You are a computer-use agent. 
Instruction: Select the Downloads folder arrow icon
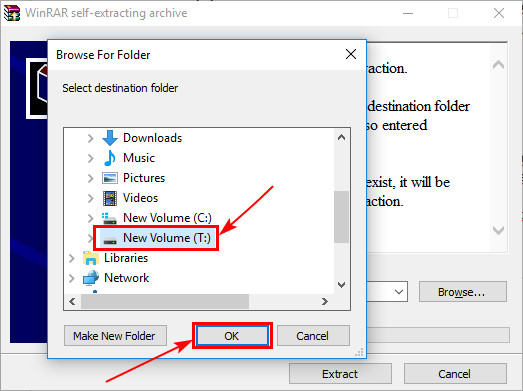point(110,138)
